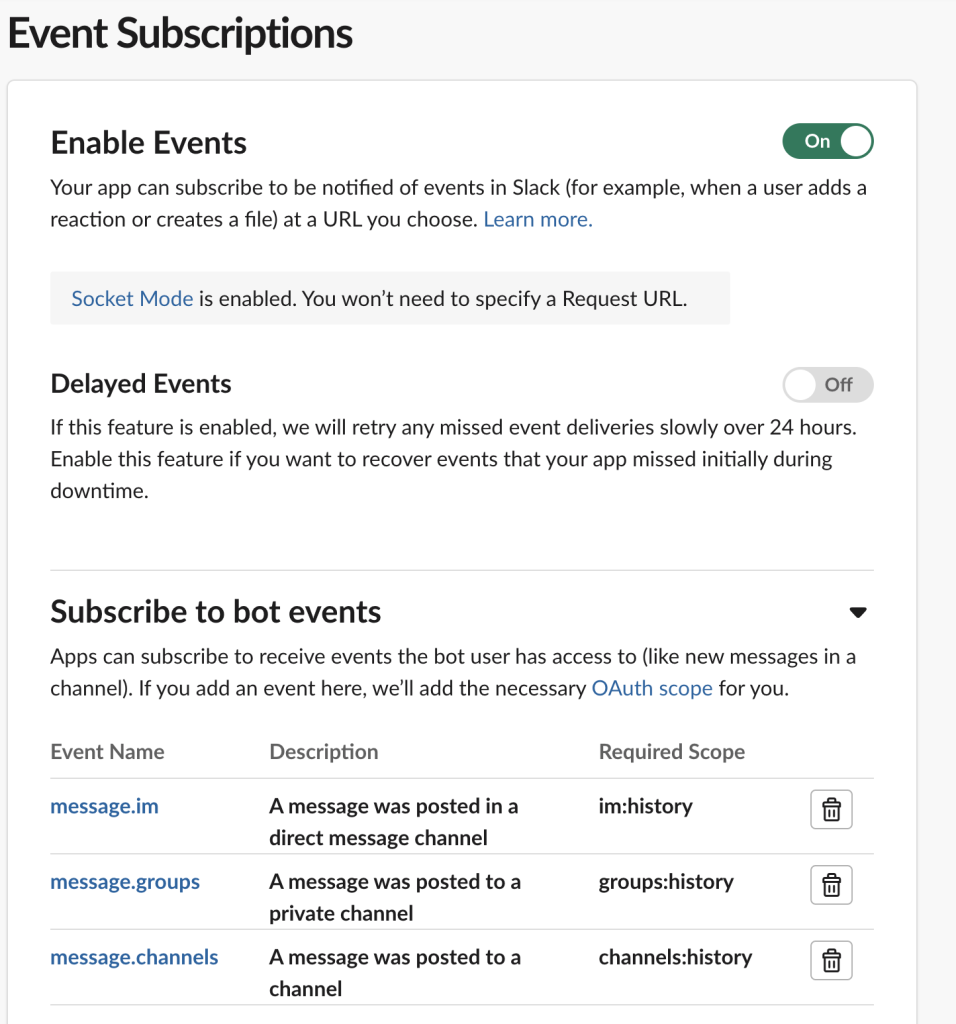Turn off the Enable Events switch
The image size is (956, 1024).
click(827, 141)
